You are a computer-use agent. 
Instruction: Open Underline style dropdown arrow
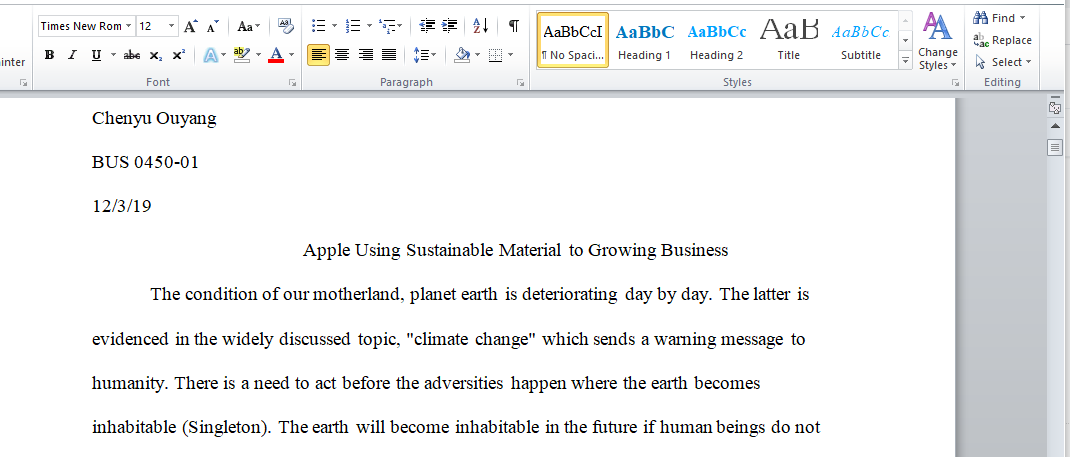(113, 55)
